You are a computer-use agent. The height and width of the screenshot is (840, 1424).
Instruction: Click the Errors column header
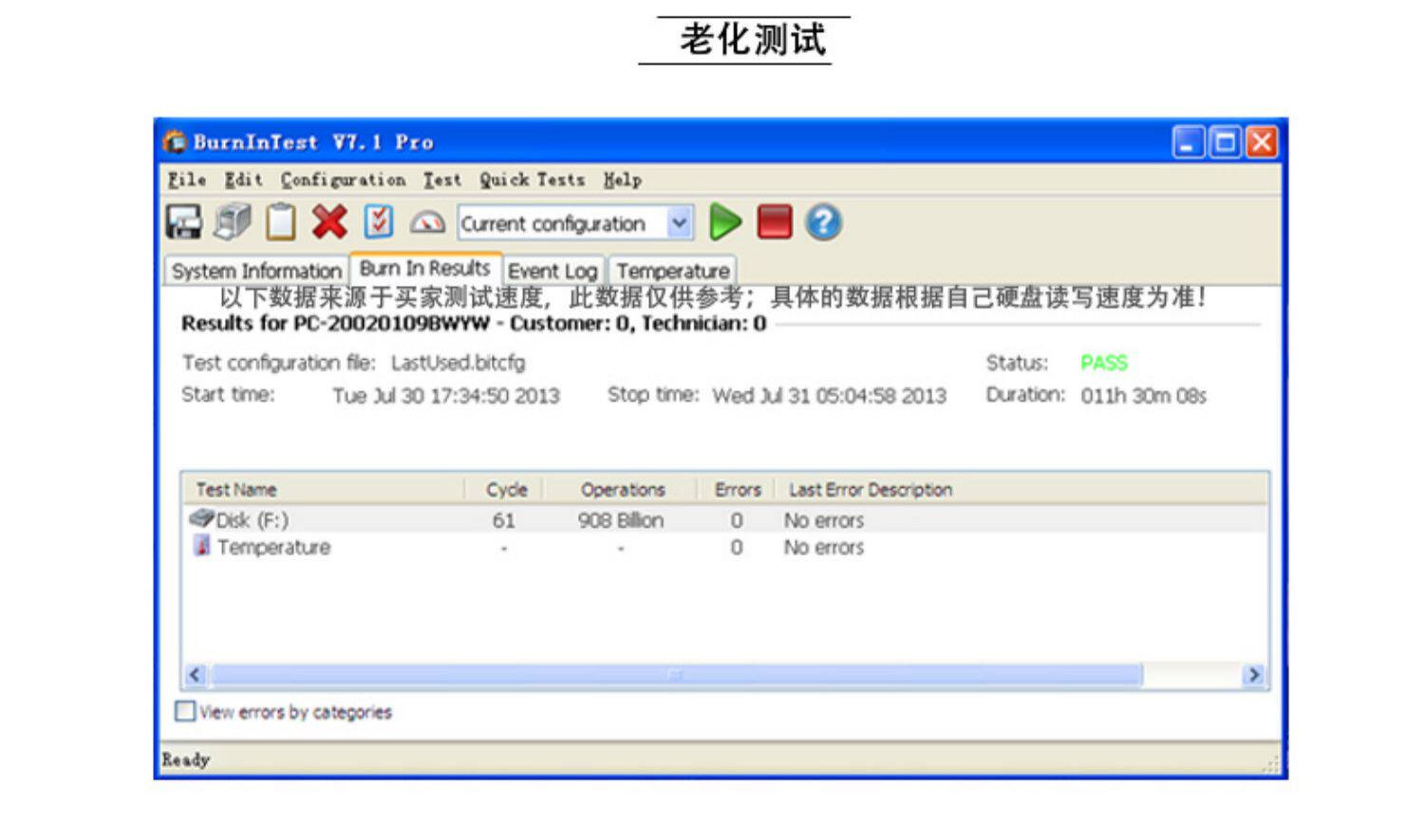coord(737,489)
